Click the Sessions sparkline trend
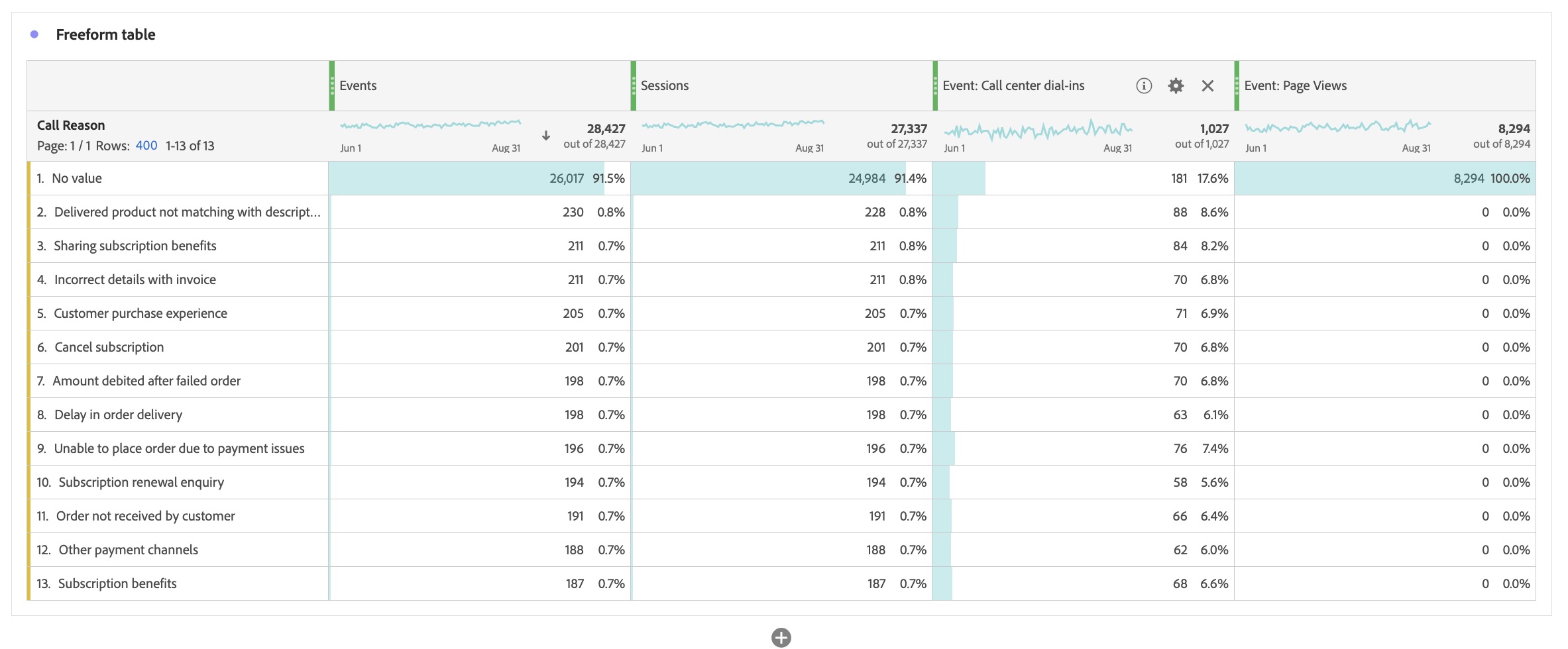The width and height of the screenshot is (1568, 649). click(732, 125)
